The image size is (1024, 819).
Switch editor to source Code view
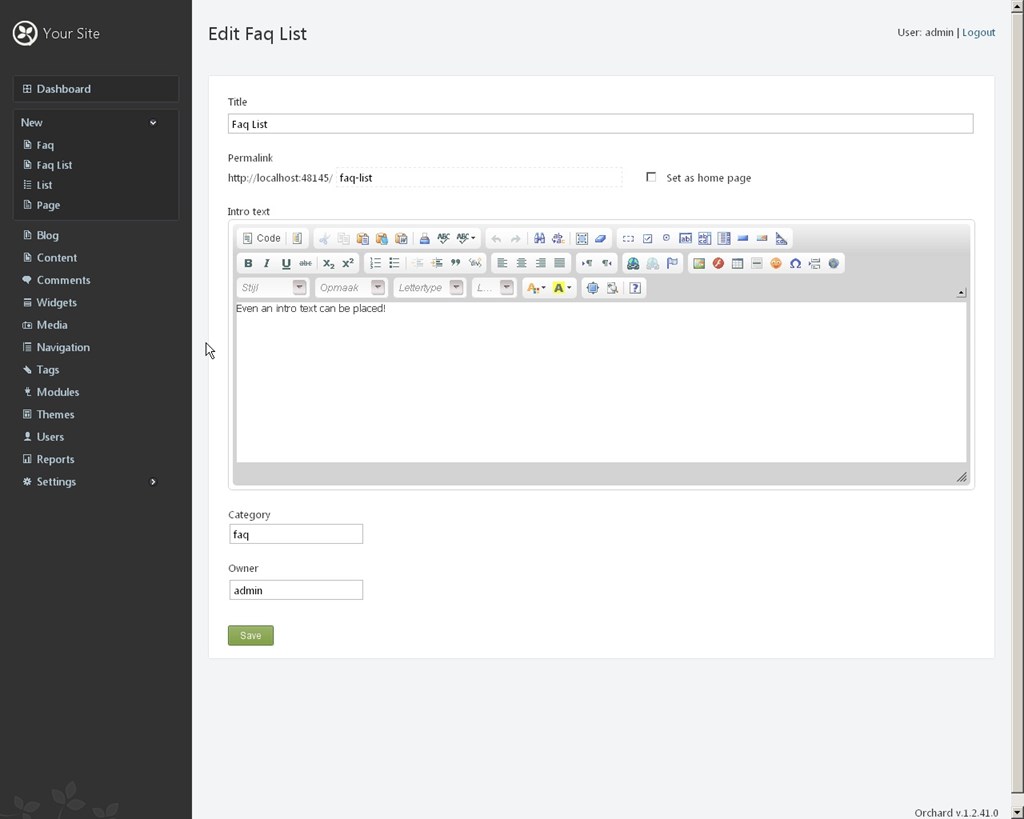pyautogui.click(x=261, y=238)
